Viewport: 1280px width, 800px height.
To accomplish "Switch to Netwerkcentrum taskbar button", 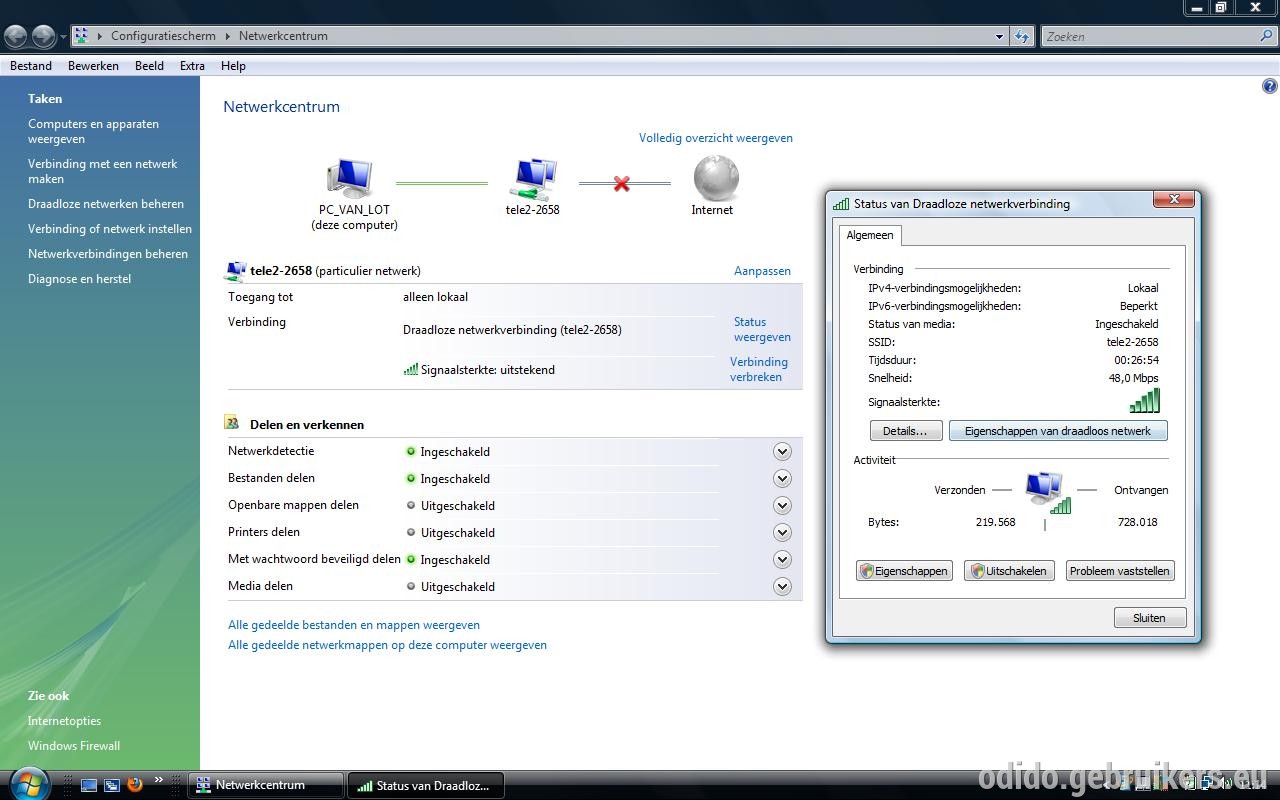I will point(265,785).
